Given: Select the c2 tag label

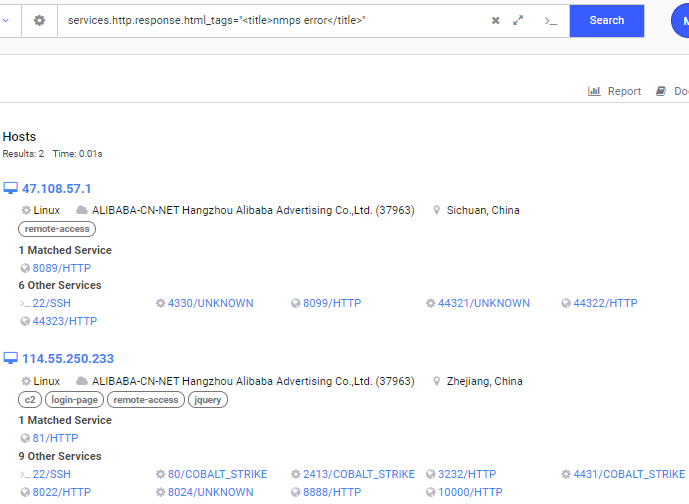Looking at the screenshot, I should 29,399.
